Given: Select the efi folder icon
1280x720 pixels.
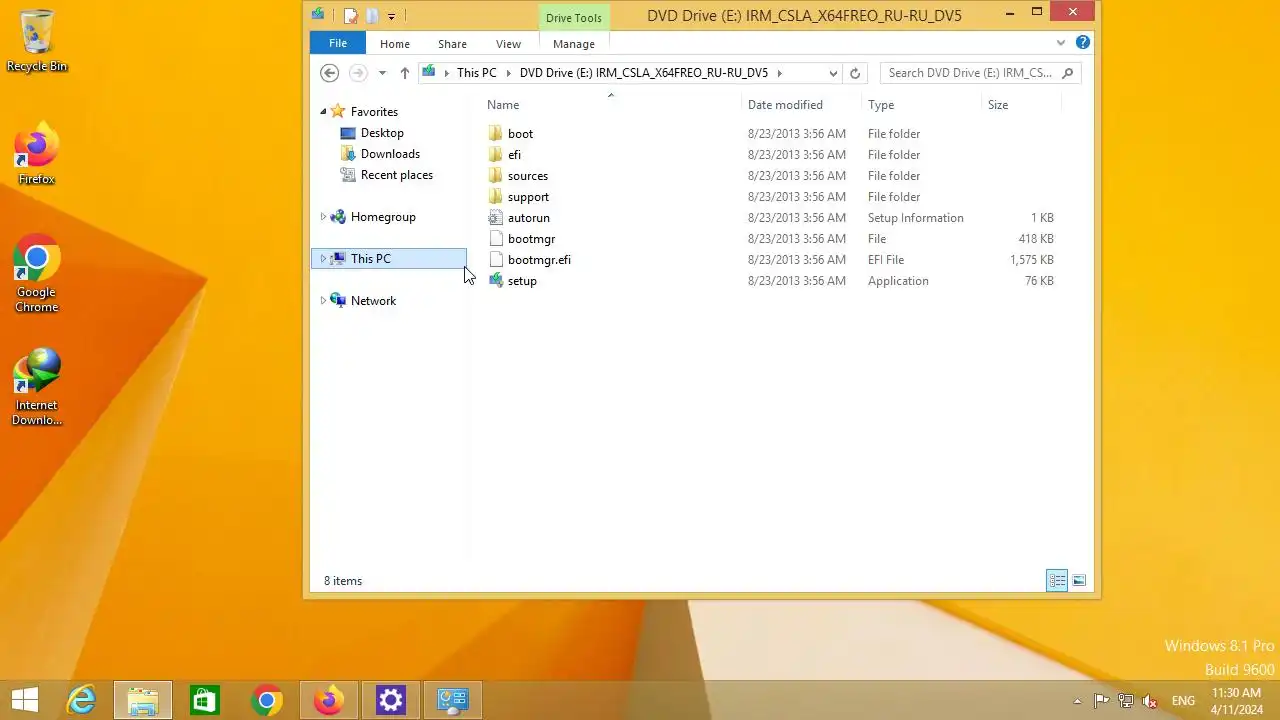Looking at the screenshot, I should (x=496, y=155).
